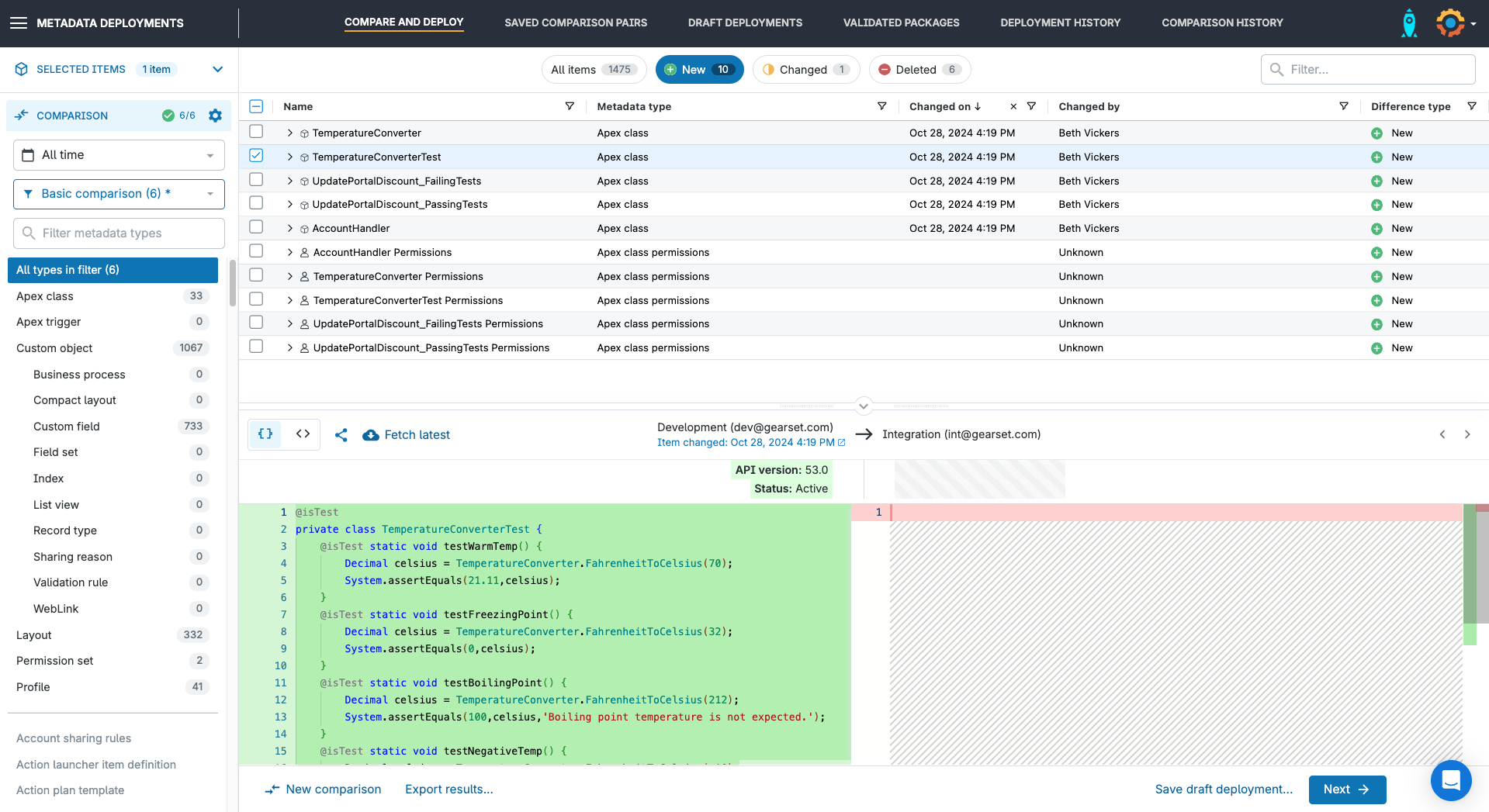Screen dimensions: 1489x812
Task: Expand the UpdatePortalDiscount_FailingTests row
Action: point(290,181)
